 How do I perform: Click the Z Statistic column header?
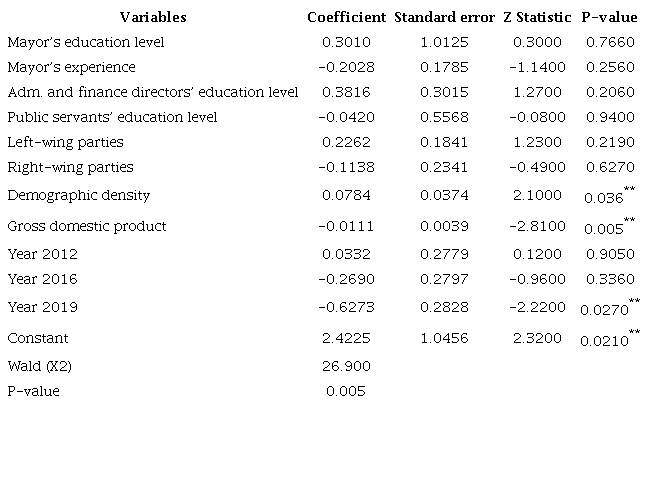click(537, 17)
